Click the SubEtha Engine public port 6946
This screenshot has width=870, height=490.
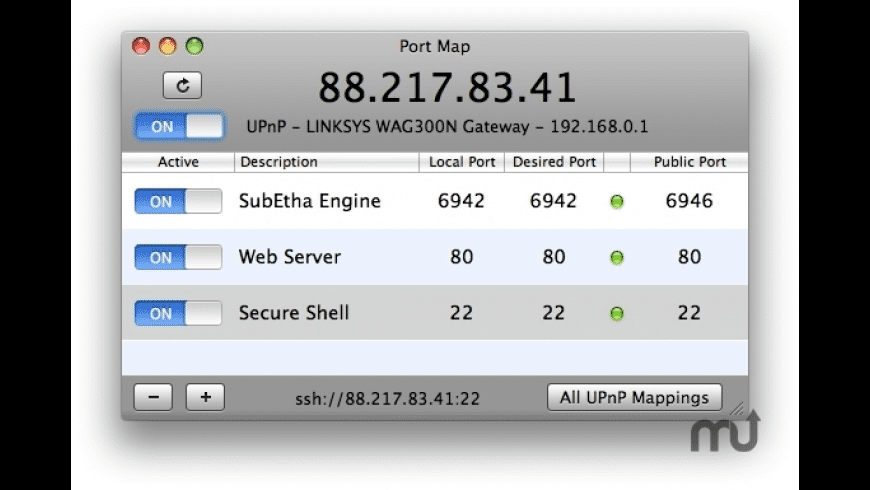689,201
